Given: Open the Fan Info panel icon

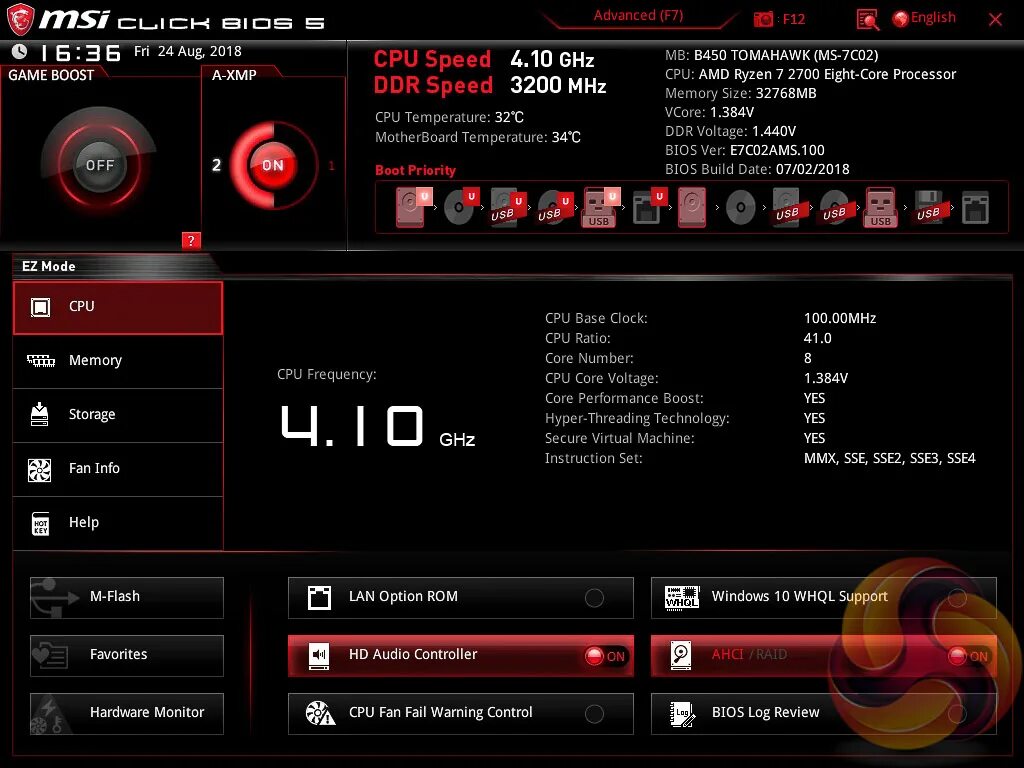Looking at the screenshot, I should [41, 468].
